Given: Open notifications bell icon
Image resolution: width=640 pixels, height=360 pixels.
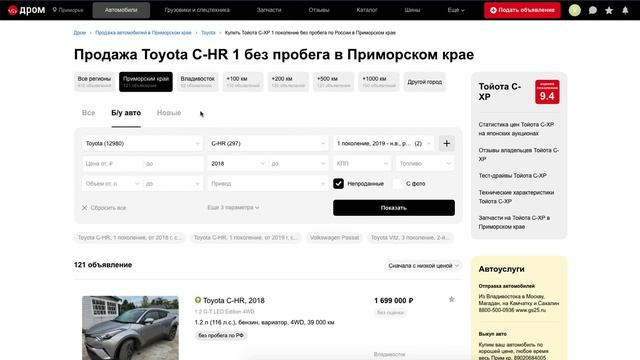Looking at the screenshot, I should click(625, 11).
